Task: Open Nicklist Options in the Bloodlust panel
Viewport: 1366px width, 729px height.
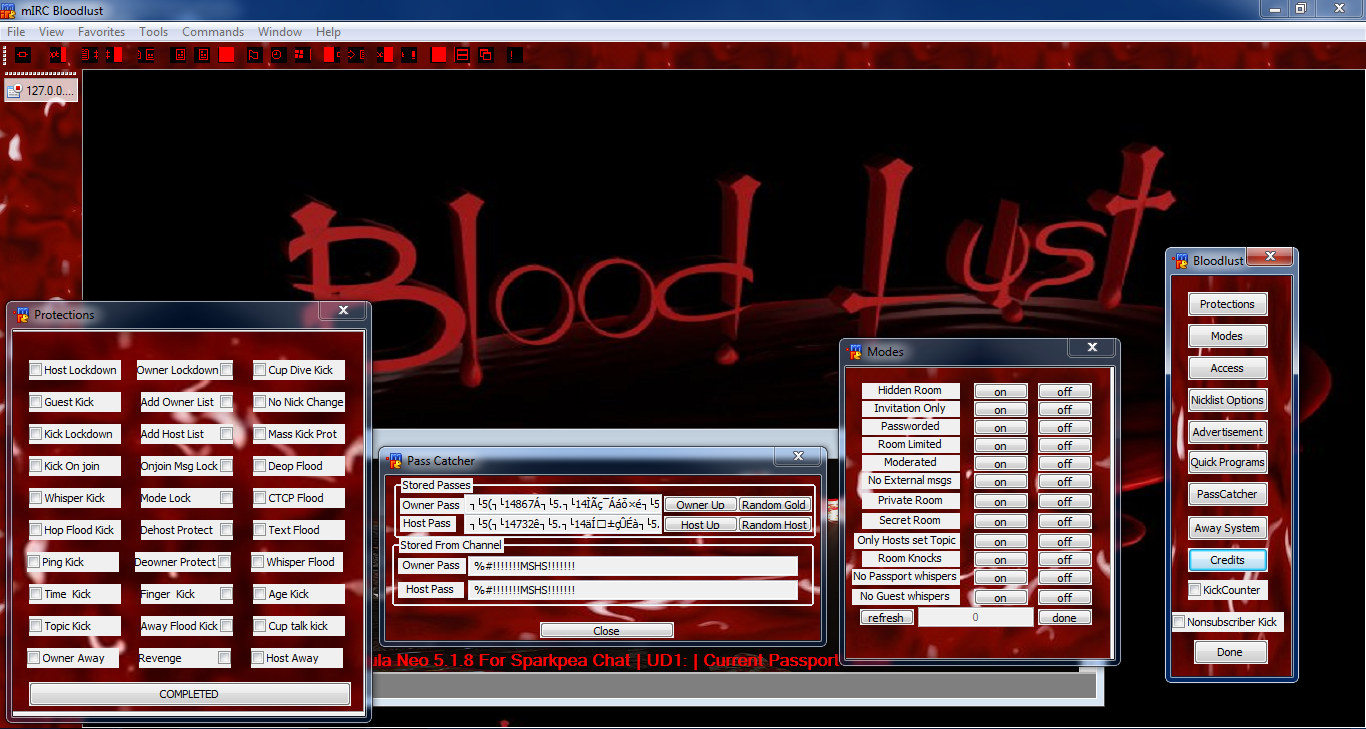Action: [x=1228, y=400]
